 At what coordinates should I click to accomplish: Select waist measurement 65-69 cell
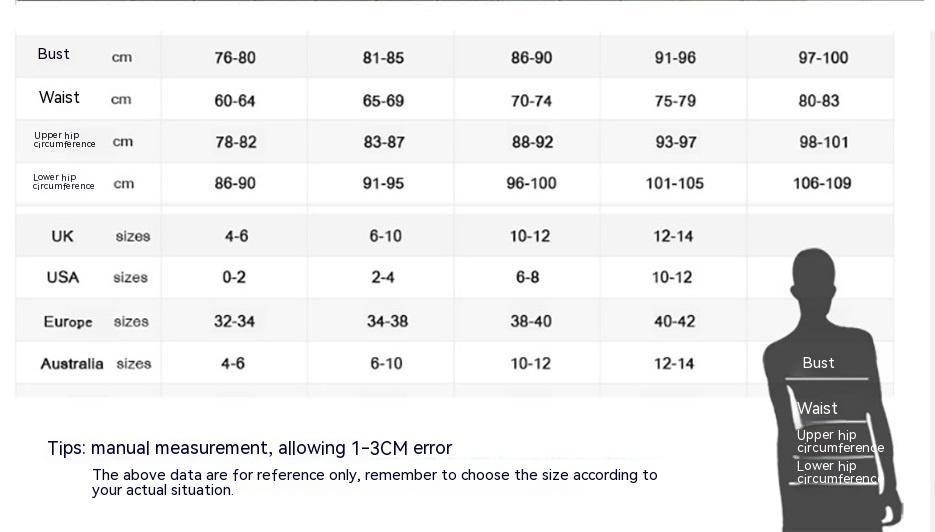pos(383,101)
